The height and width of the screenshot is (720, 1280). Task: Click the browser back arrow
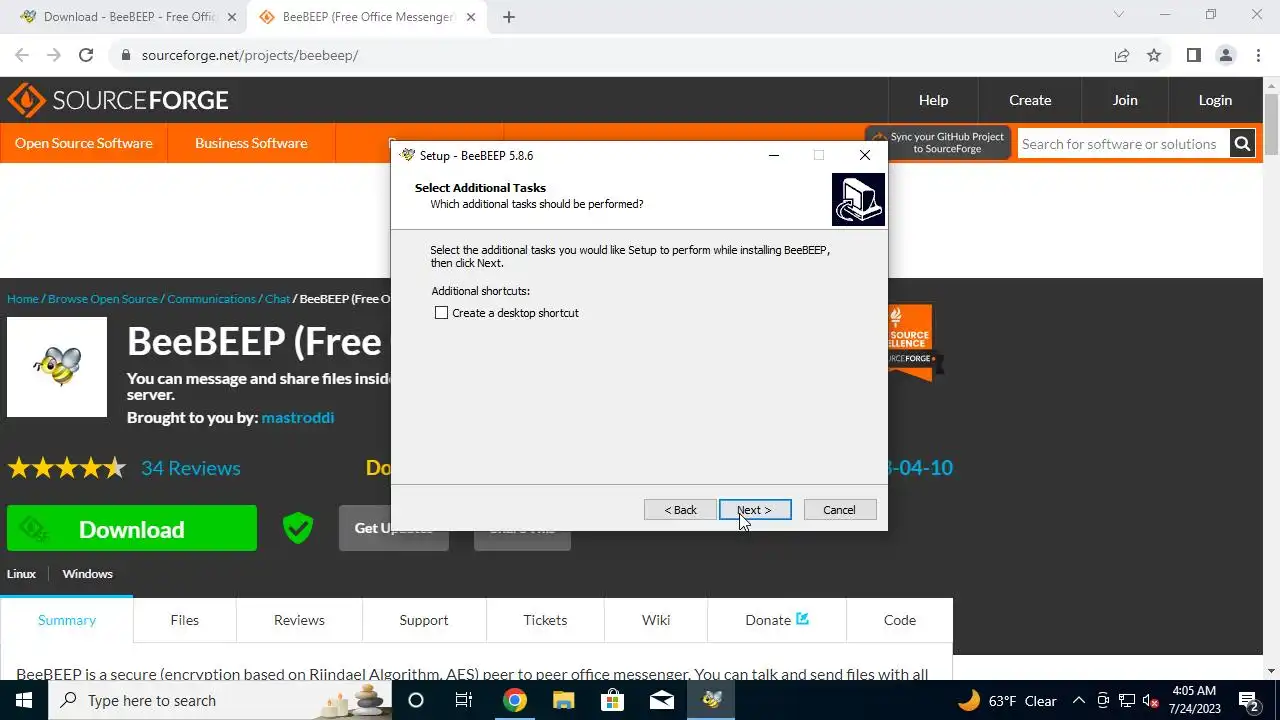pos(22,55)
